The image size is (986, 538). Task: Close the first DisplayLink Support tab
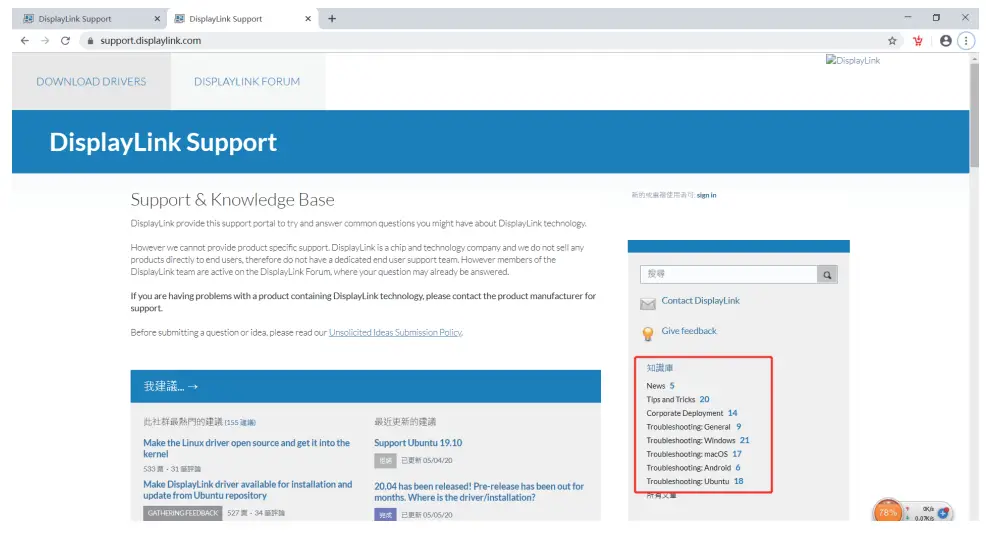click(x=157, y=19)
